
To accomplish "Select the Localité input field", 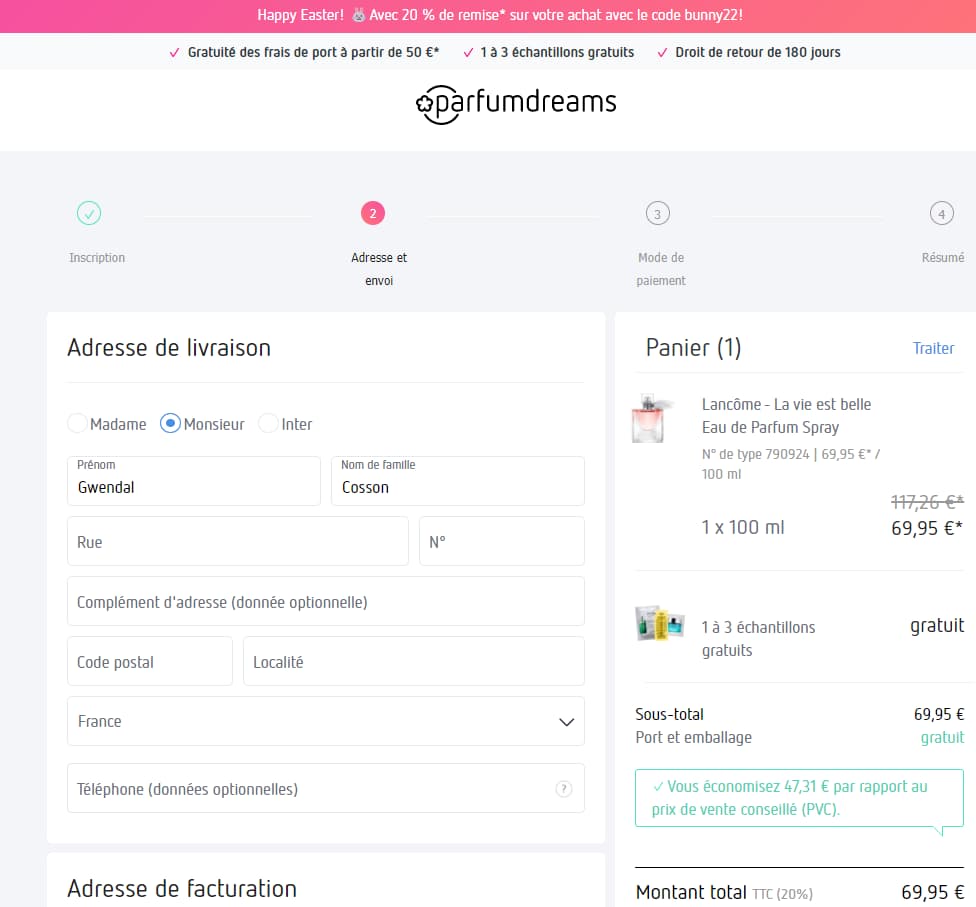I will 413,662.
